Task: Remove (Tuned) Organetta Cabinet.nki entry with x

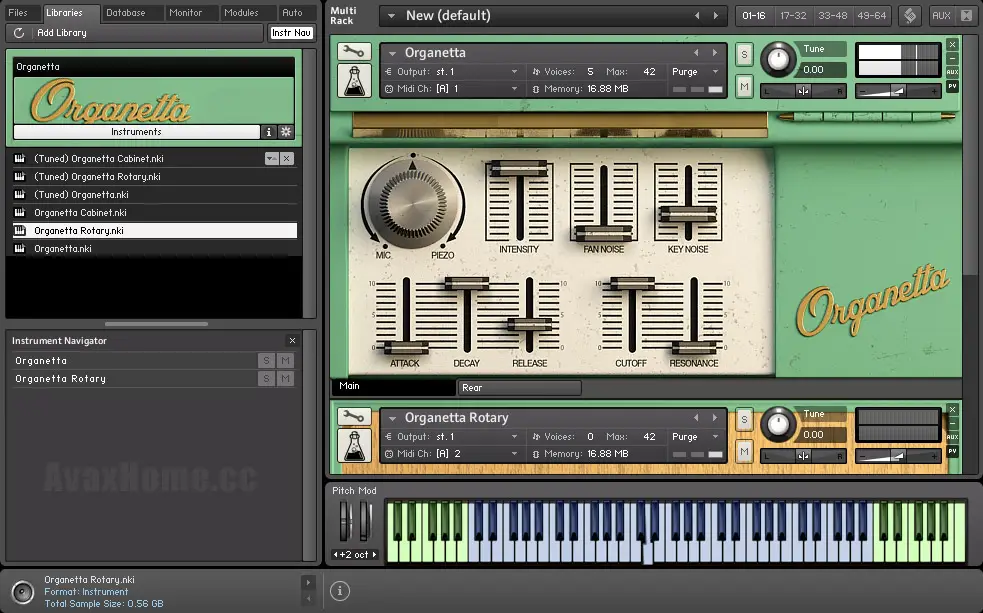Action: (x=286, y=159)
